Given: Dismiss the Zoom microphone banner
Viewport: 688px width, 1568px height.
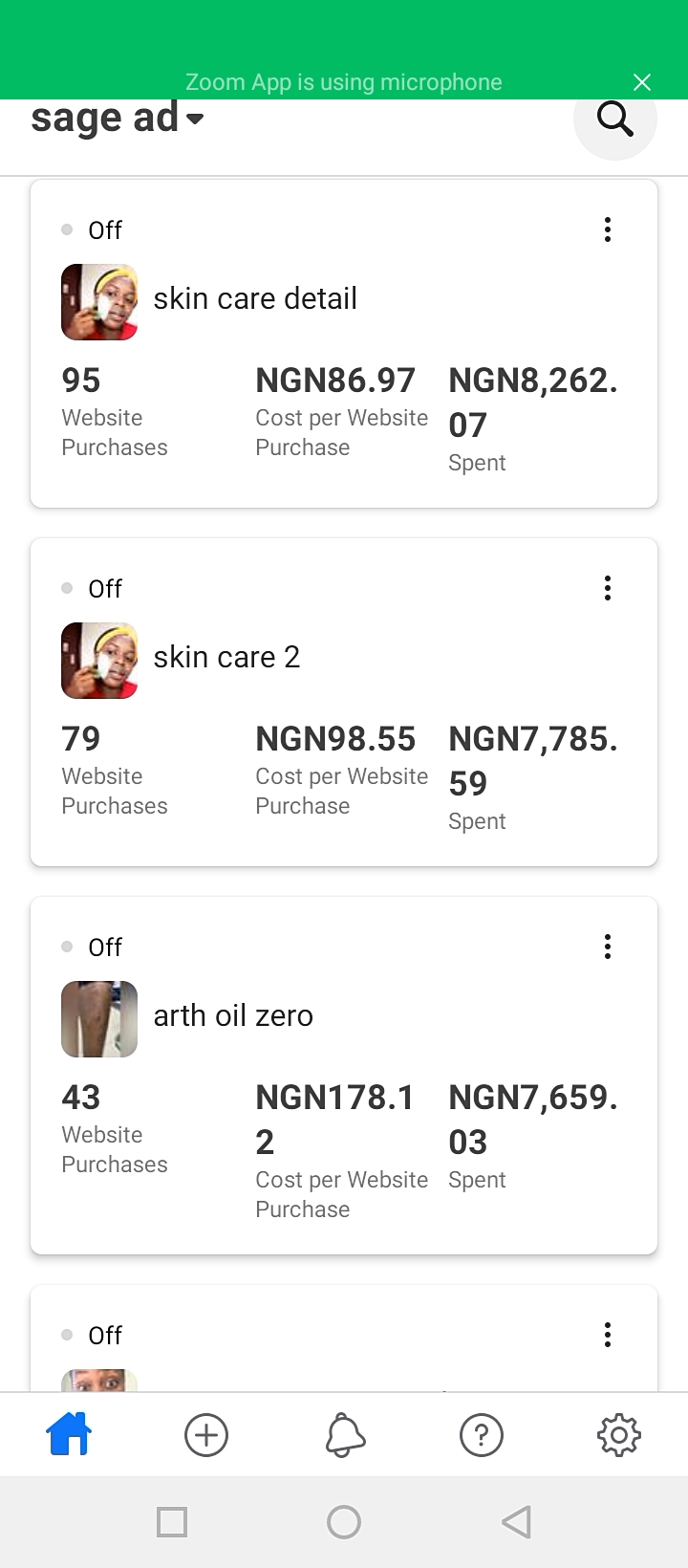Looking at the screenshot, I should pyautogui.click(x=642, y=82).
